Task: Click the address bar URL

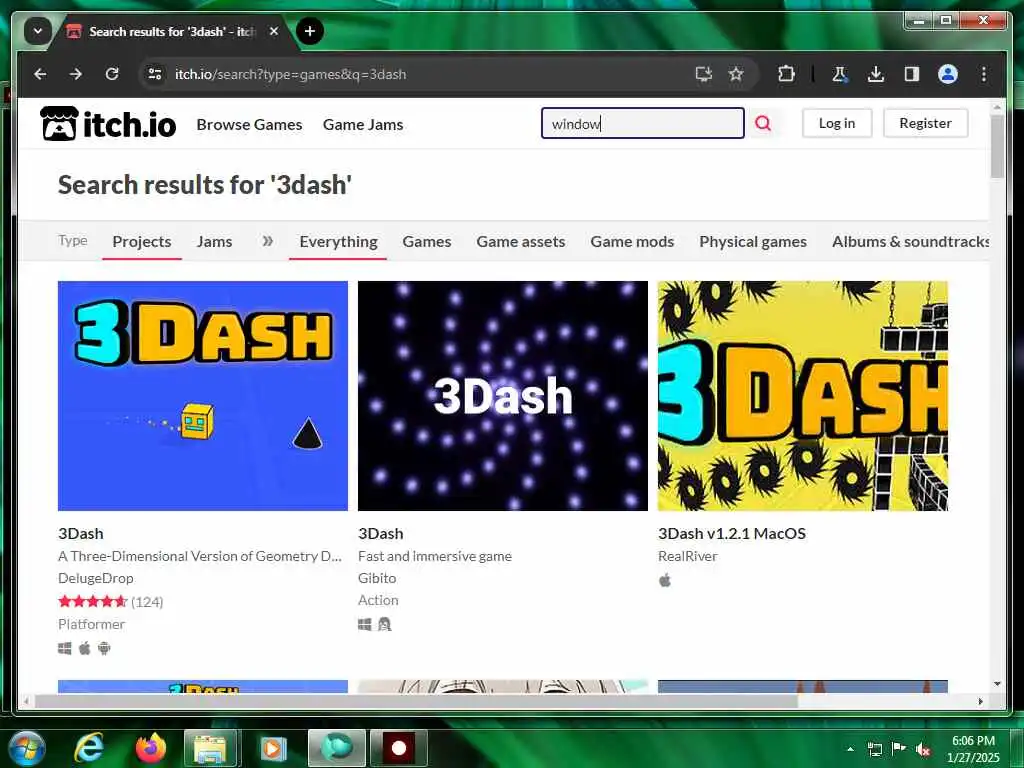Action: tap(291, 74)
